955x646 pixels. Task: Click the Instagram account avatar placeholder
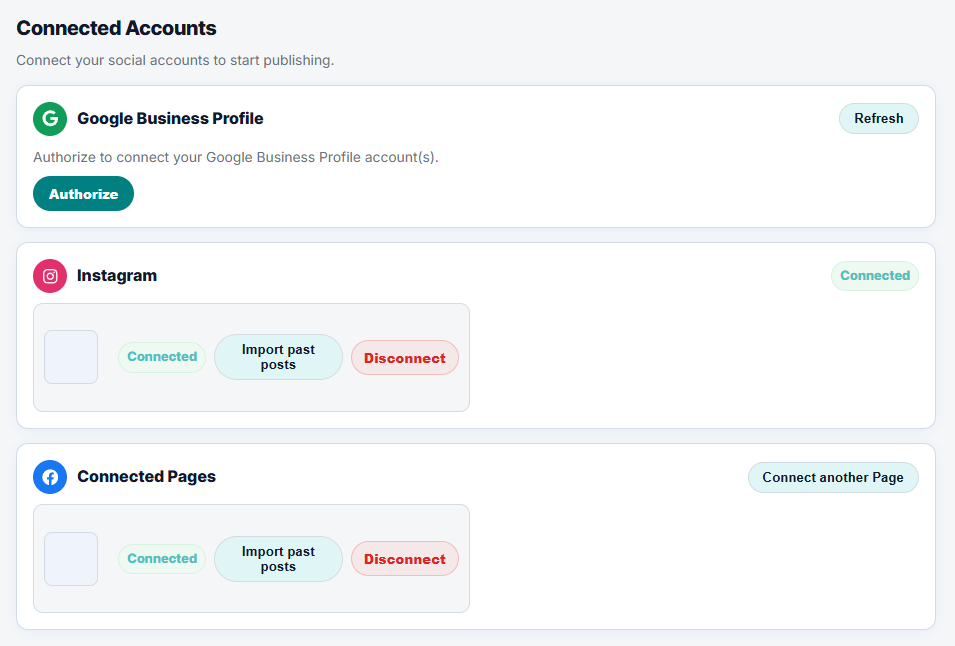tap(70, 357)
